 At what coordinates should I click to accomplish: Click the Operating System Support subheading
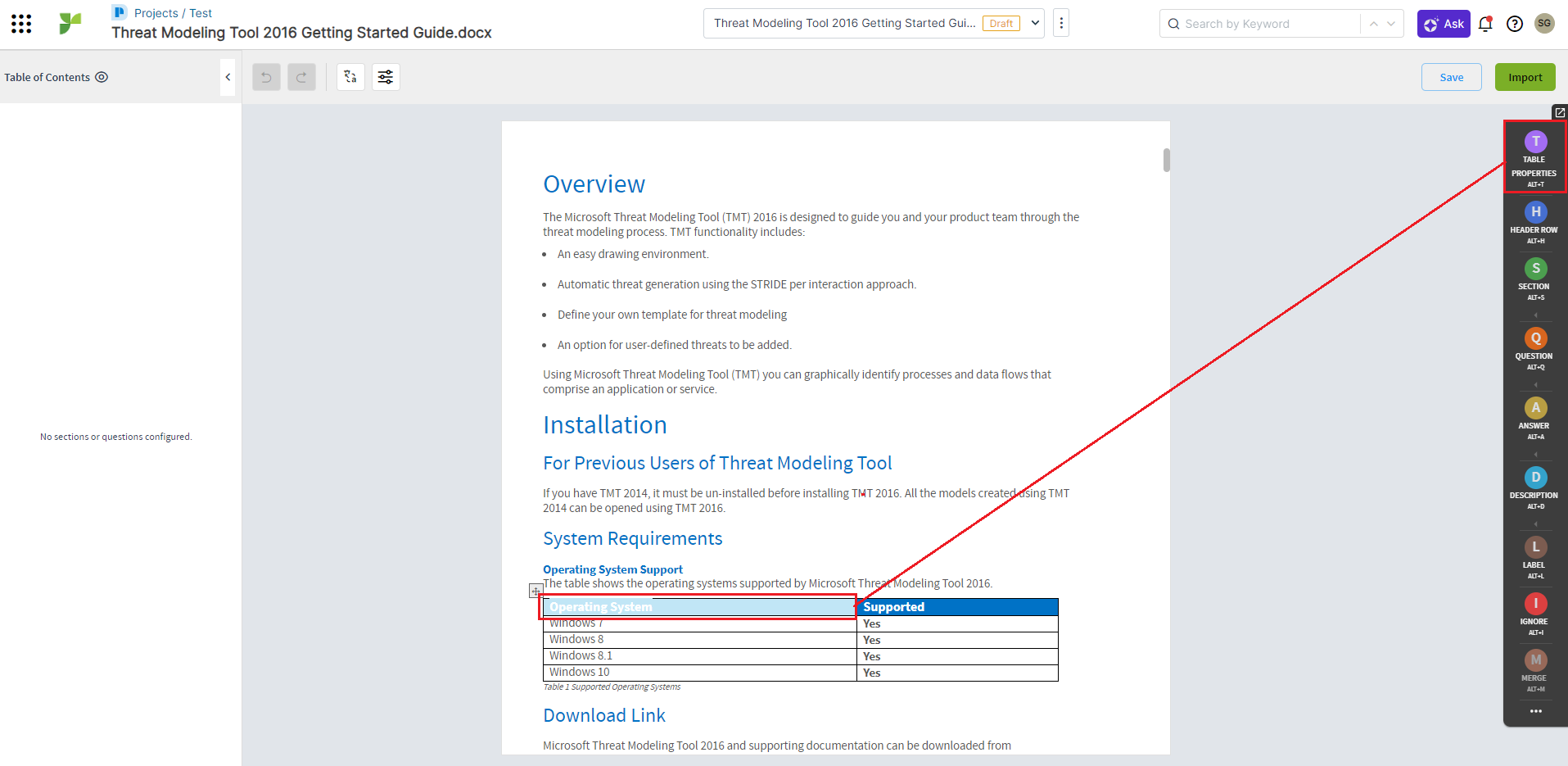612,569
